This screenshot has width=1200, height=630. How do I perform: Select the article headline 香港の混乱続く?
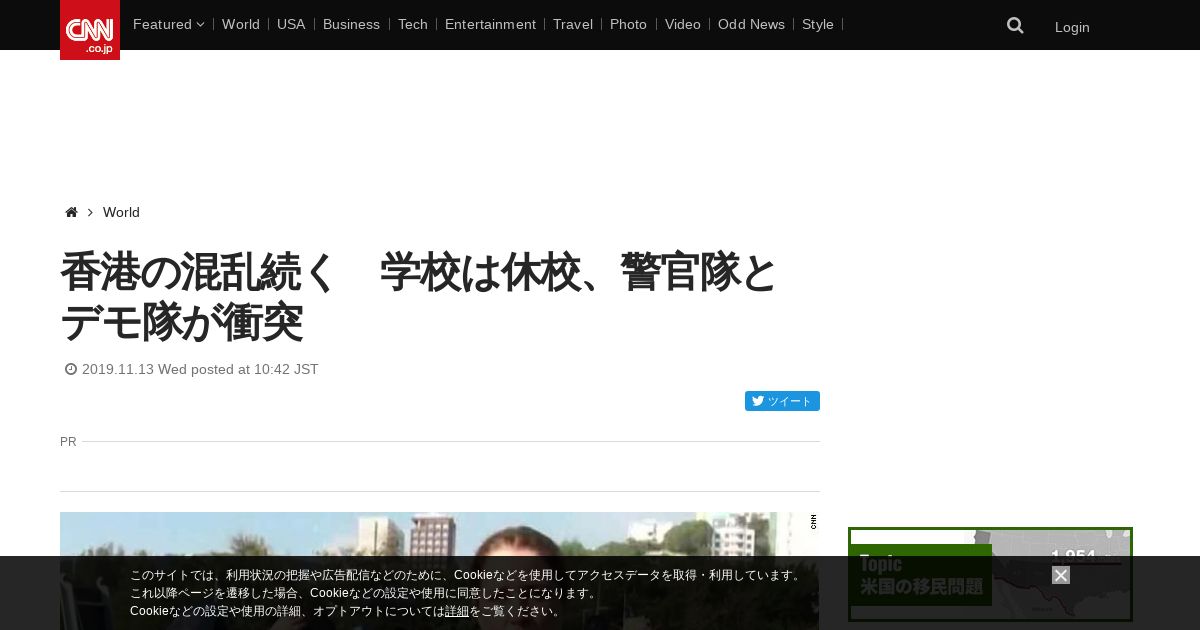(419, 297)
